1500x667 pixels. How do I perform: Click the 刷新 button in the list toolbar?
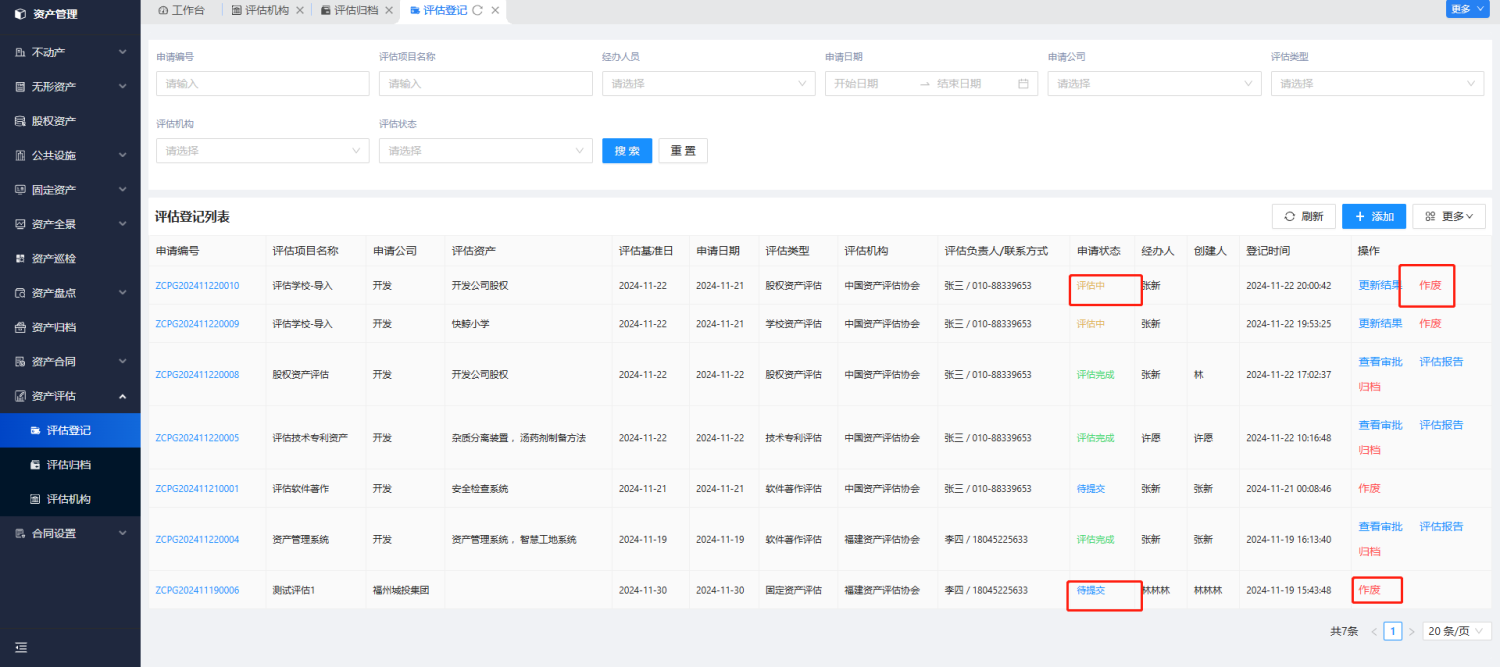click(x=1303, y=216)
